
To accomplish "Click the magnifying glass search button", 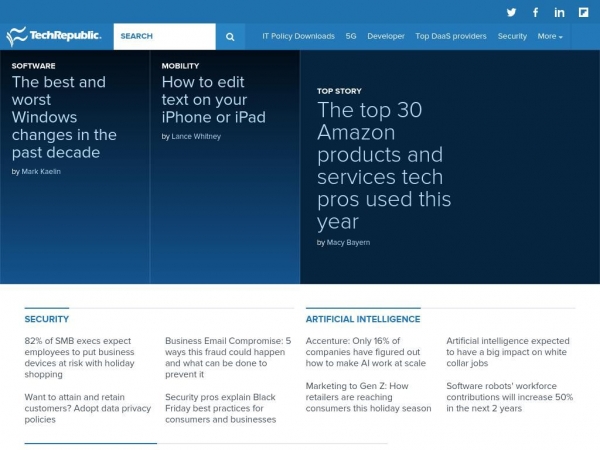I will coord(230,36).
